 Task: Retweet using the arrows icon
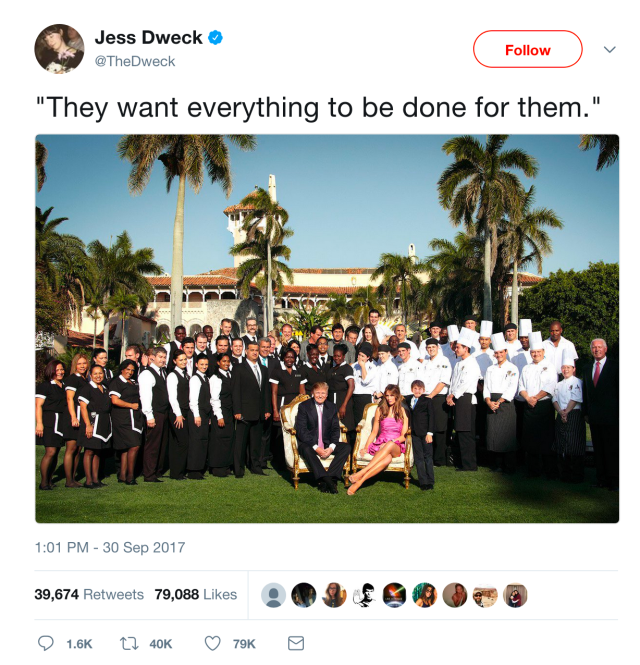[129, 643]
